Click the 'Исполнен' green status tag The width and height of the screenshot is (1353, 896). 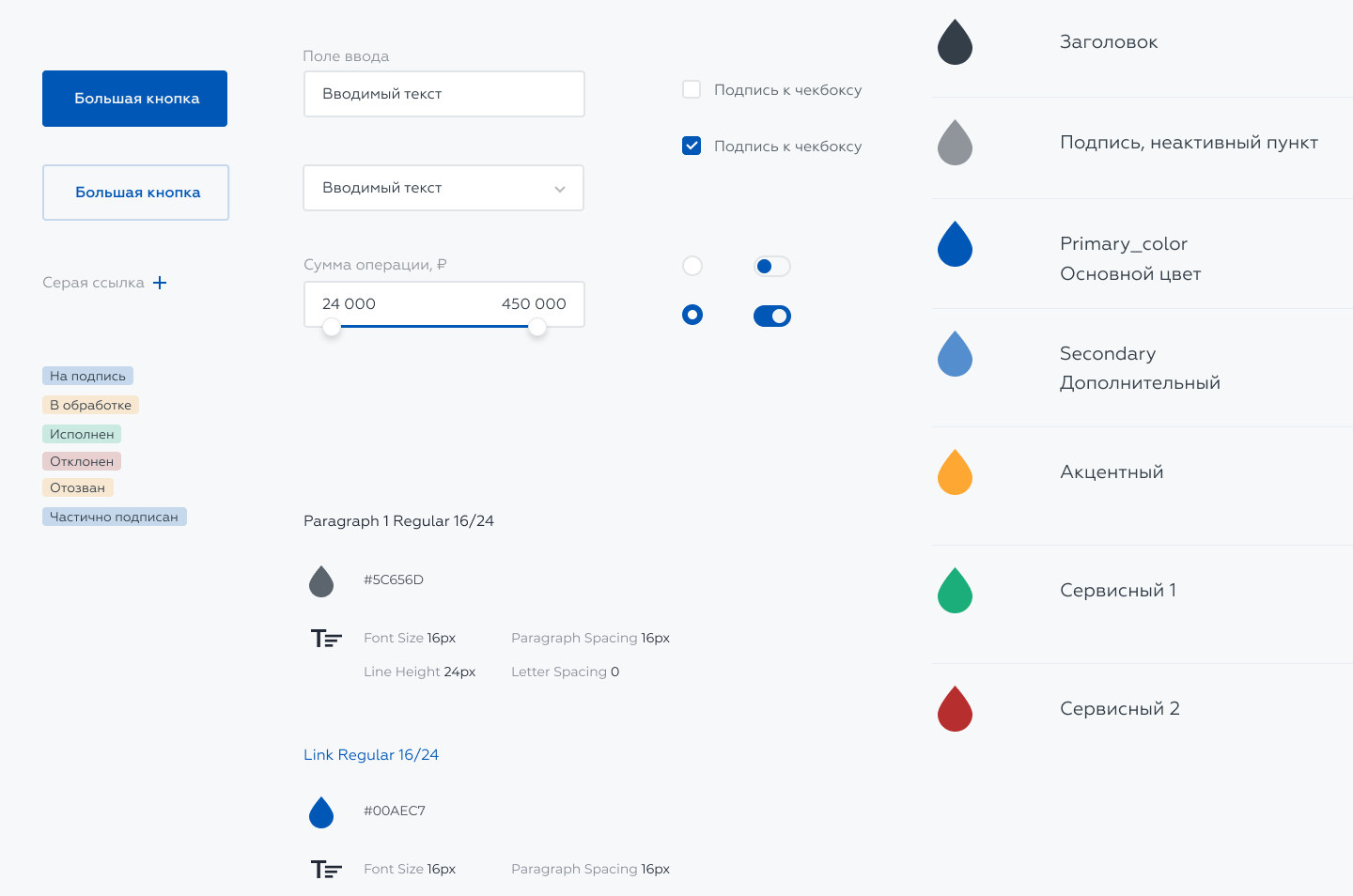pos(82,434)
